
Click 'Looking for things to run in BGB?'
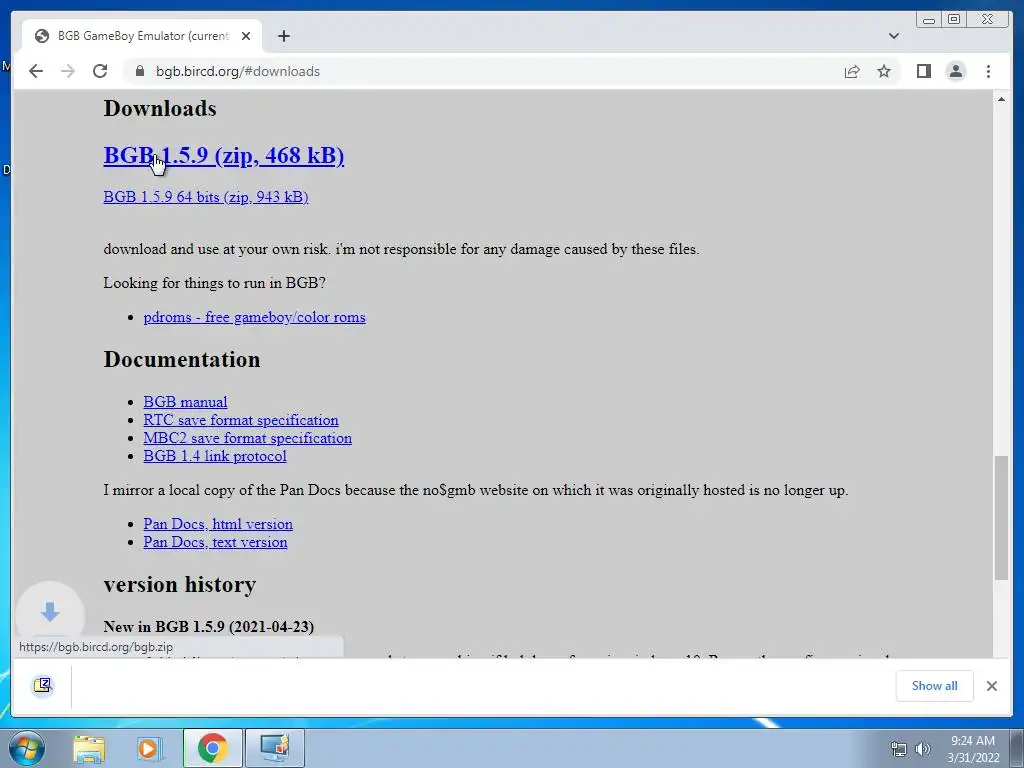pos(214,283)
